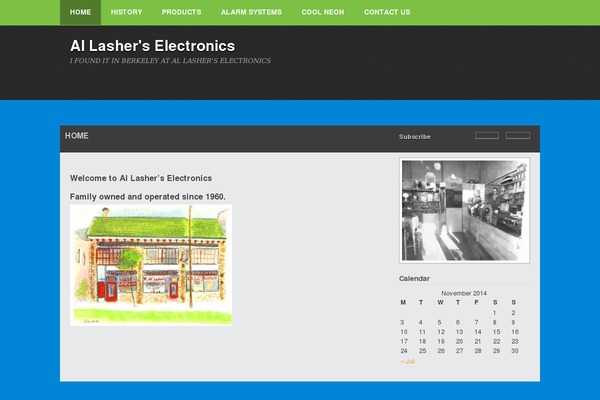Click the second small box beside Subscribe
Viewport: 600px width, 400px height.
pyautogui.click(x=518, y=136)
